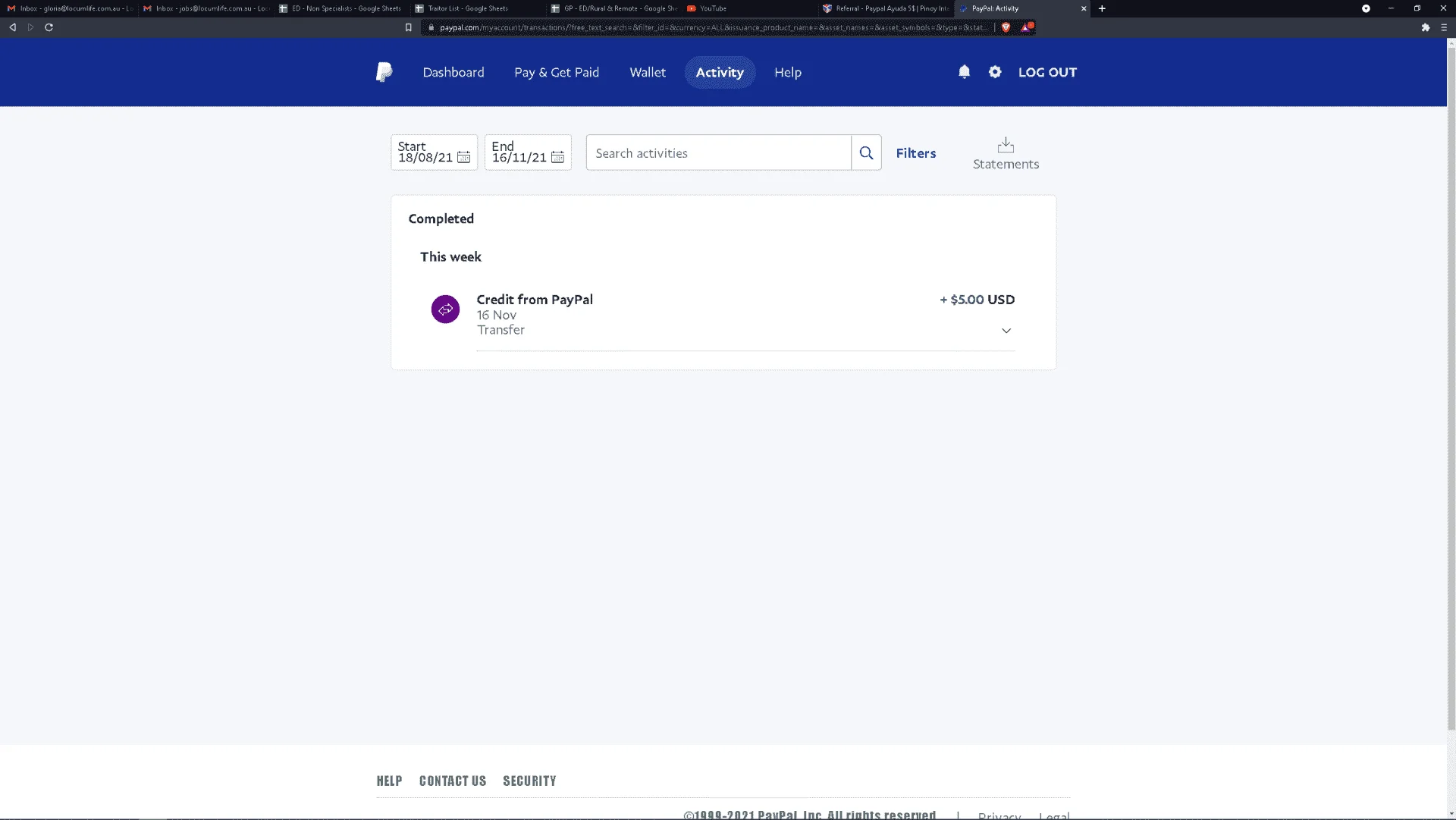
Task: Reload the current page
Action: tap(49, 27)
